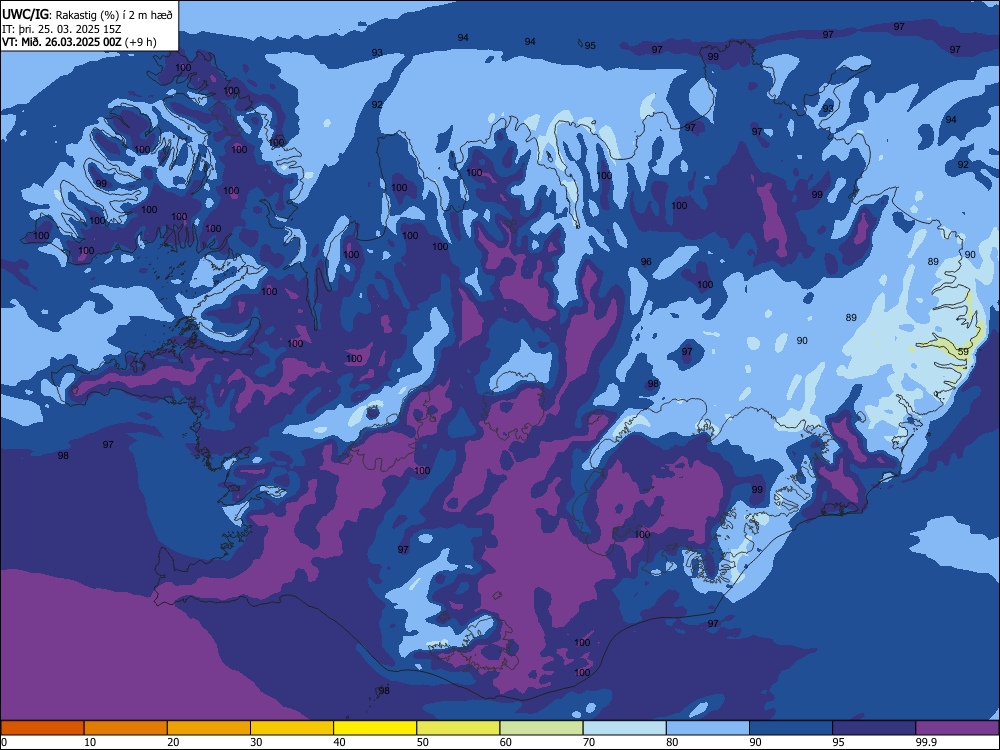This screenshot has height=750, width=1000.
Task: Select the purple above-99.9 legend swatch
Action: [957, 728]
